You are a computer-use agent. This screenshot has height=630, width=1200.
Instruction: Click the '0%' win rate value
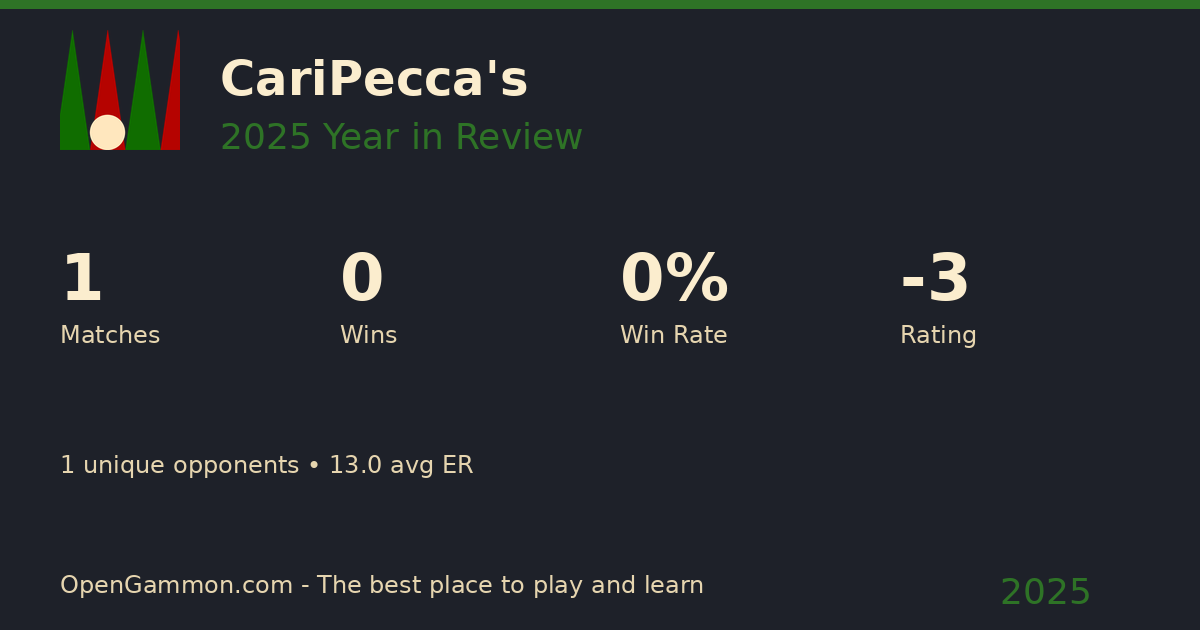pos(673,280)
